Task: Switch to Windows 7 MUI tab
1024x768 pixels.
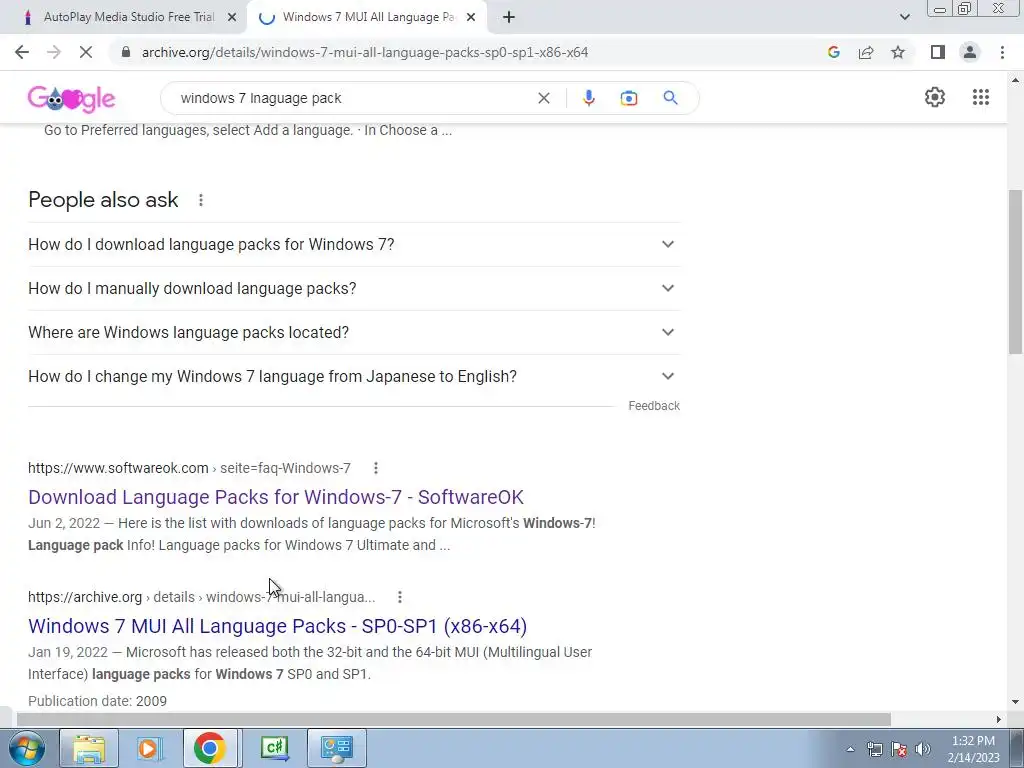Action: tap(368, 17)
